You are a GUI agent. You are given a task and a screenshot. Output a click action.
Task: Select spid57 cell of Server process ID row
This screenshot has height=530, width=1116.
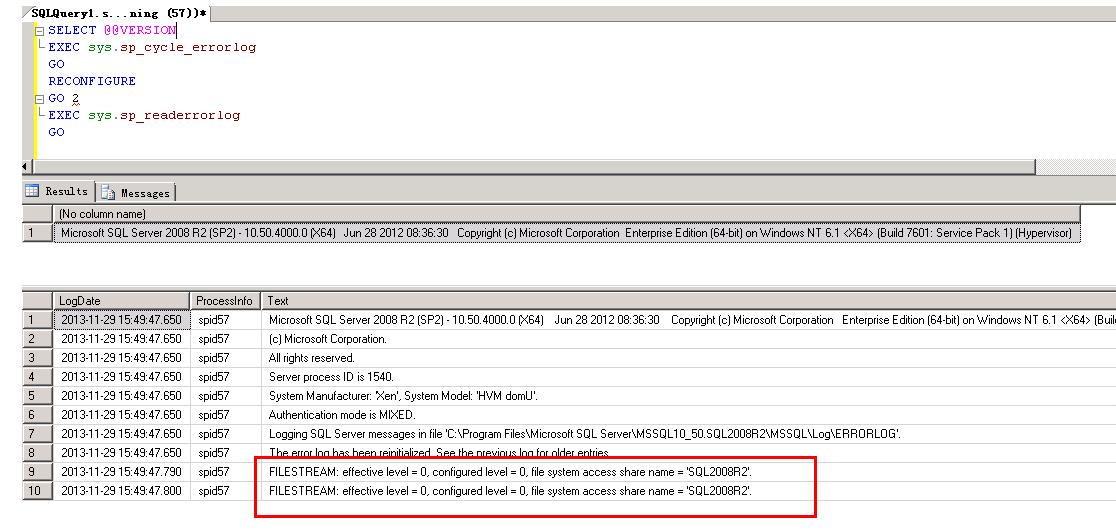[x=225, y=377]
